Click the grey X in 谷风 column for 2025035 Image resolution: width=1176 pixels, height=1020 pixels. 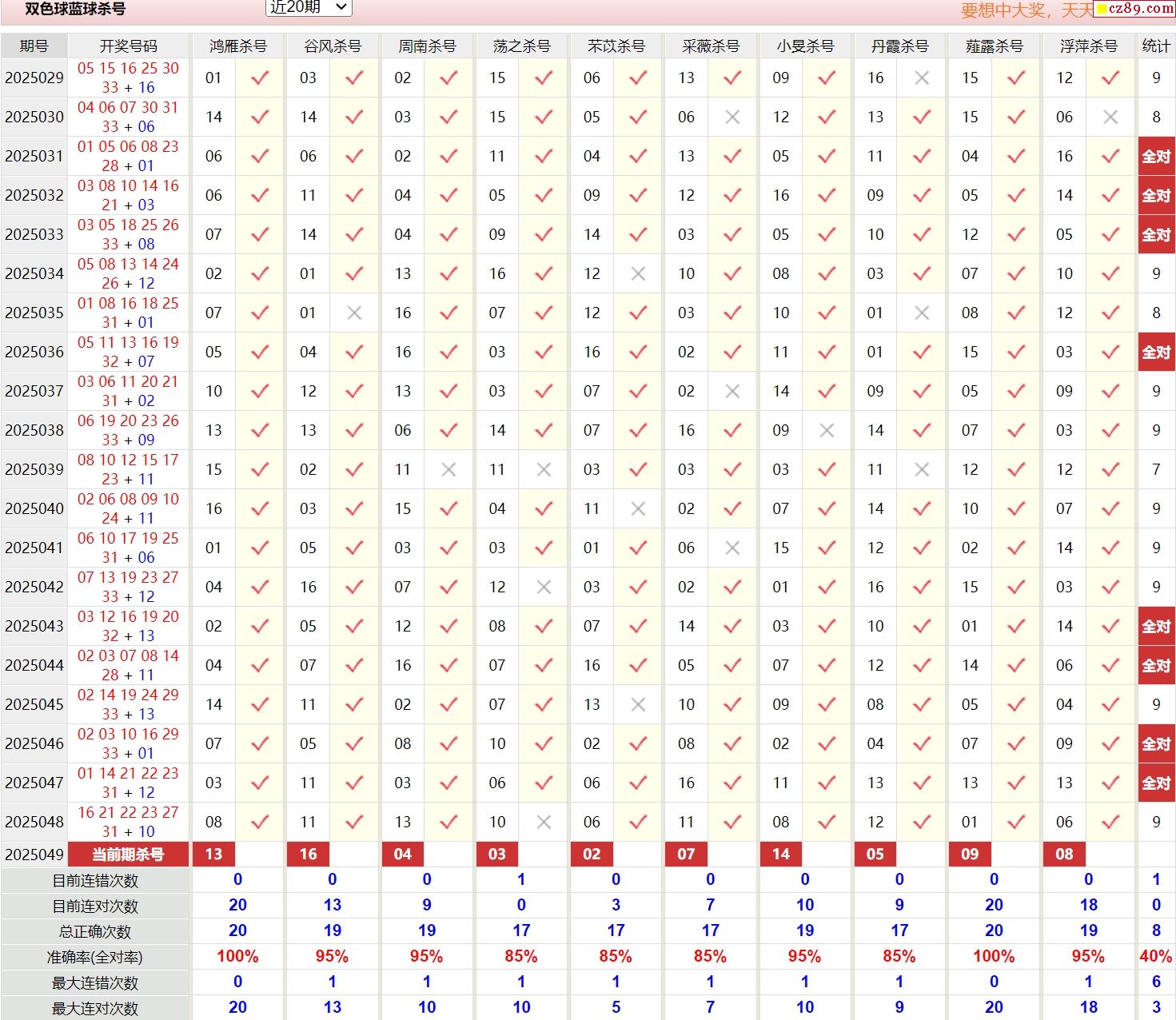354,313
